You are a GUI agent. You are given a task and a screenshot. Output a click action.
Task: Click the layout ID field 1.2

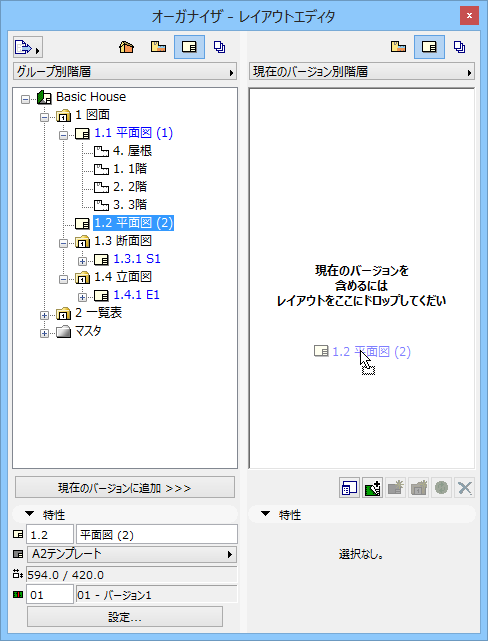50,534
